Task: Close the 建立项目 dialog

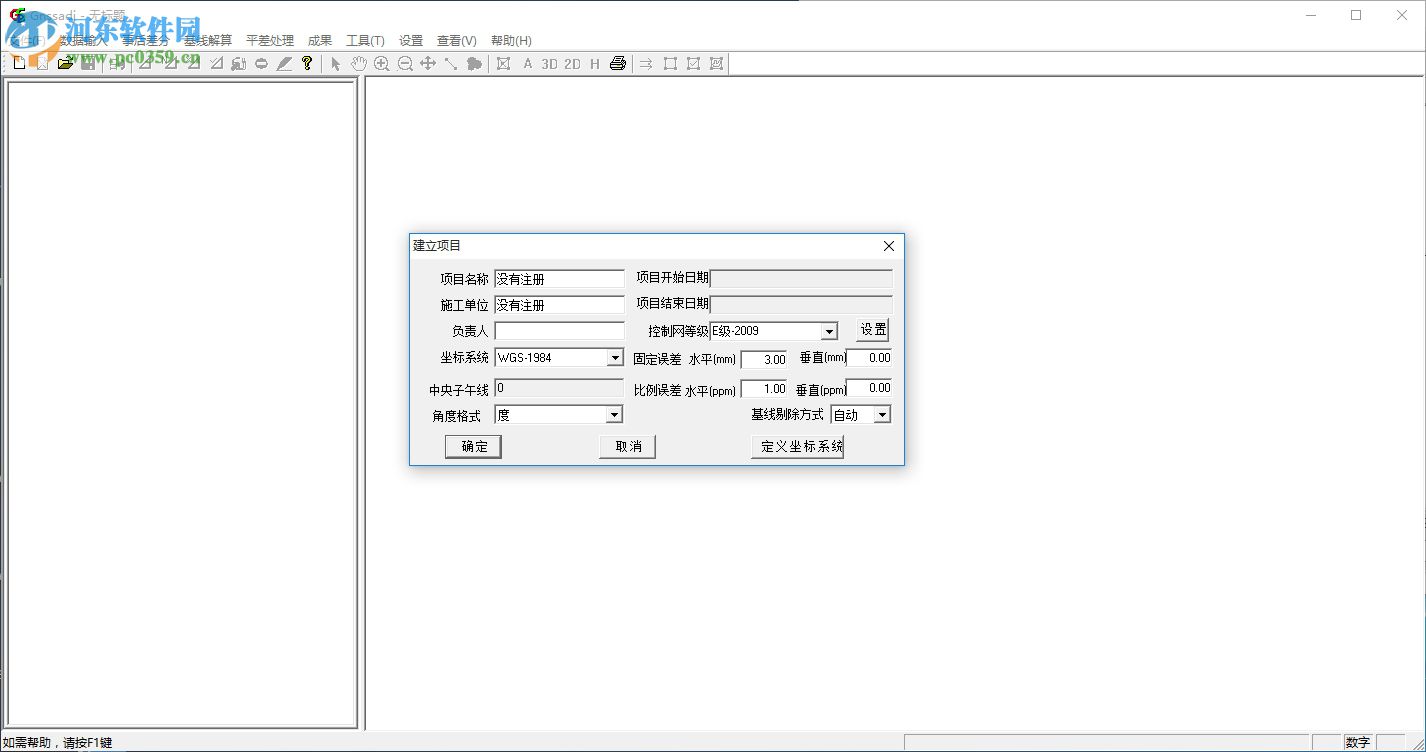Action: coord(889,246)
